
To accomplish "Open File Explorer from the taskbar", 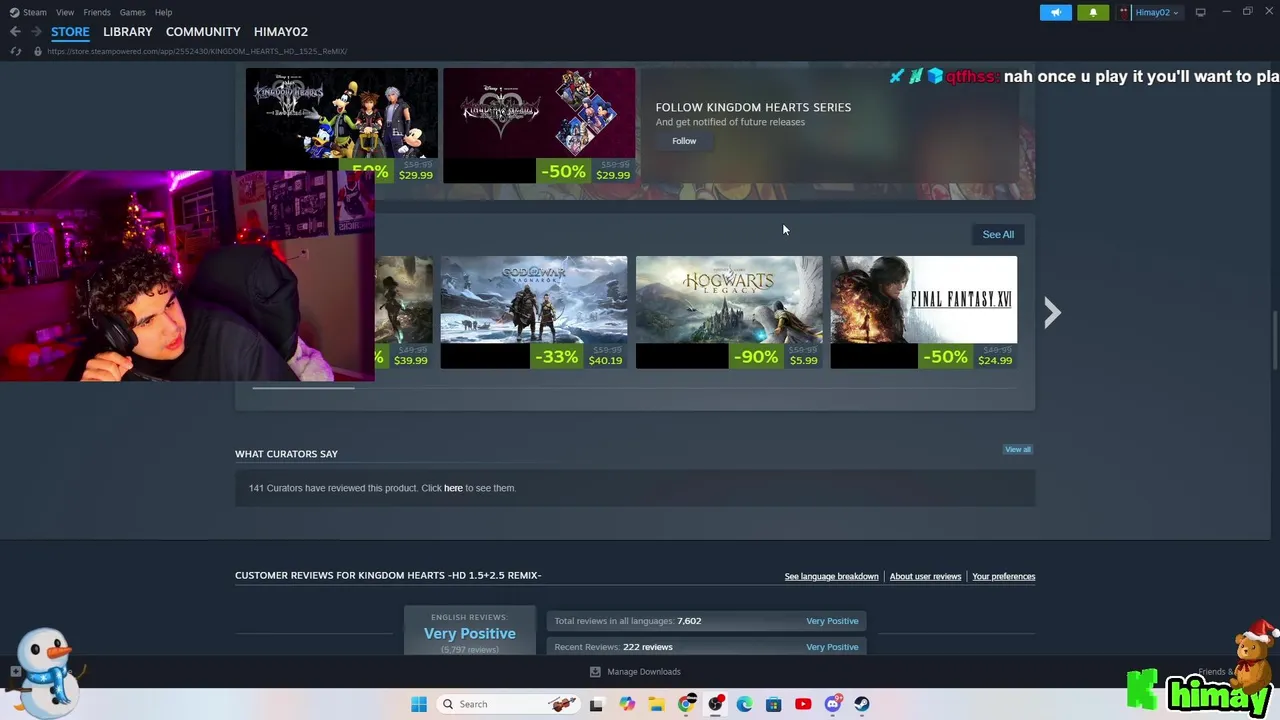I will (656, 704).
